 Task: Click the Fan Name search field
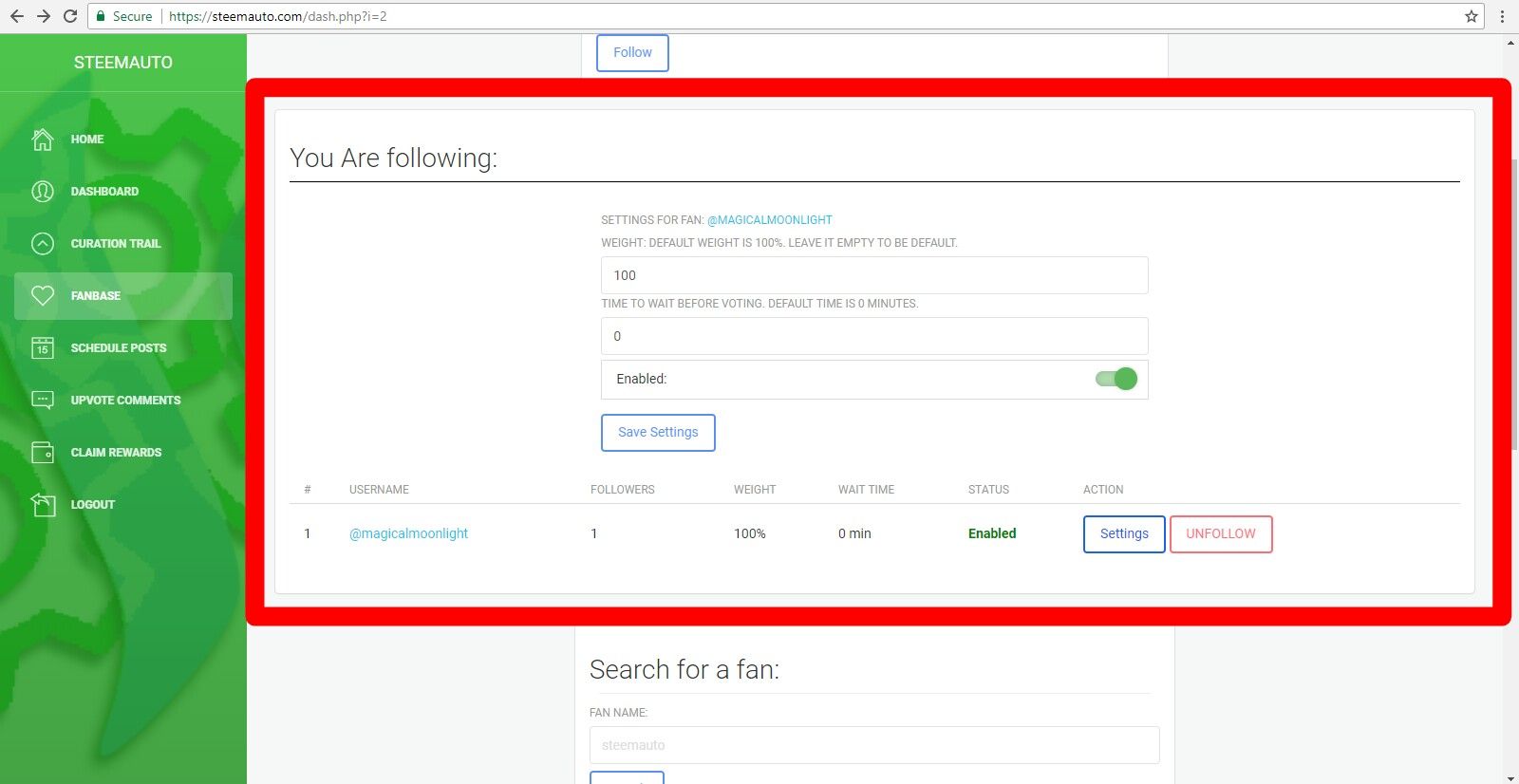coord(874,745)
